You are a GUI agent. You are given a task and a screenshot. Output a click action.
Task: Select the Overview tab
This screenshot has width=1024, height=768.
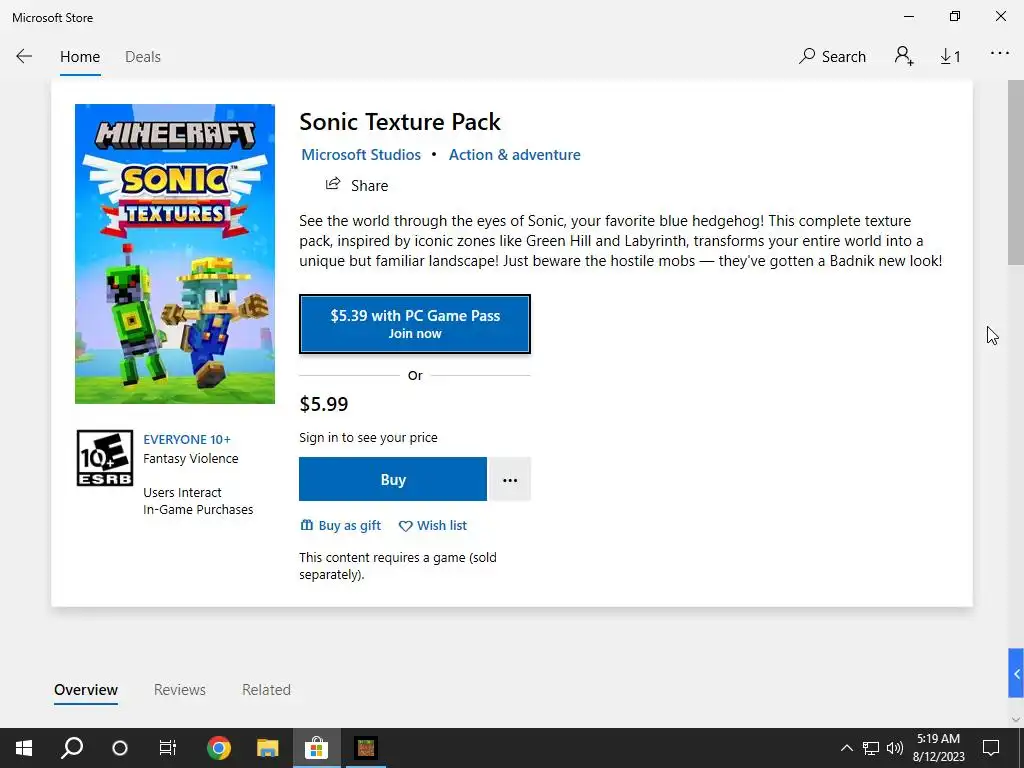(86, 690)
